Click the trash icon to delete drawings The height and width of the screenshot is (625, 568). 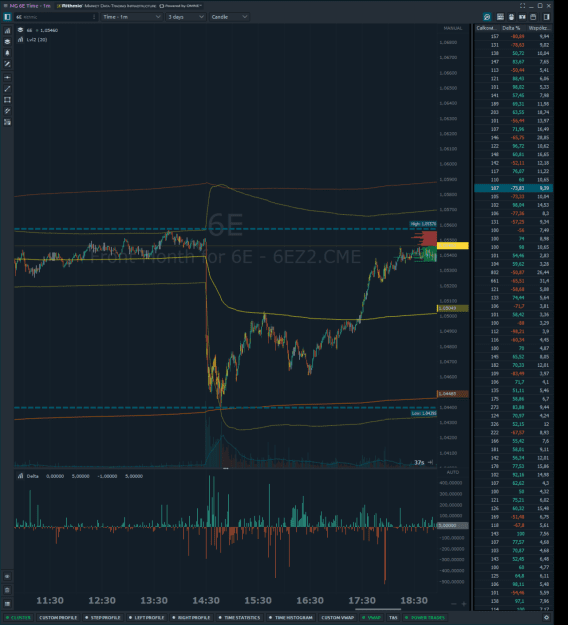pyautogui.click(x=7, y=590)
